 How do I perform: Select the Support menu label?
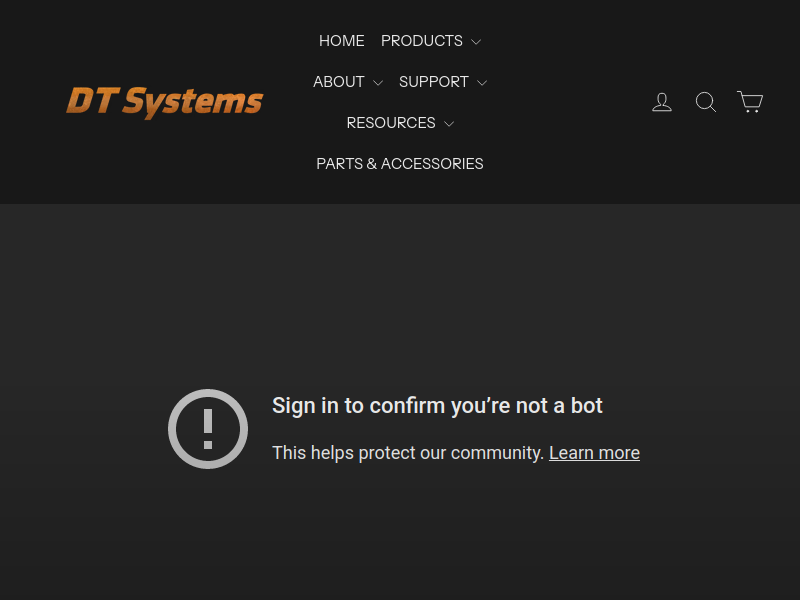pos(433,82)
